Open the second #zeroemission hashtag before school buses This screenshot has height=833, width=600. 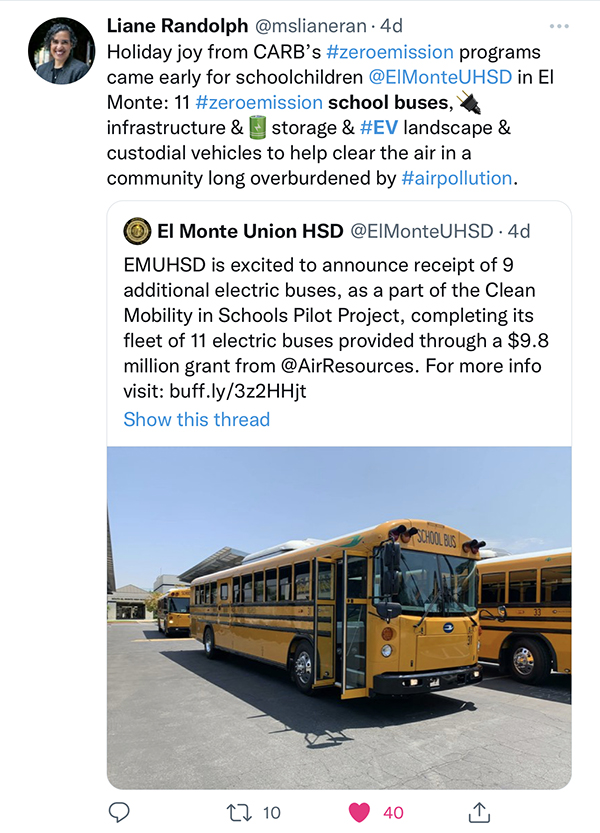(259, 102)
